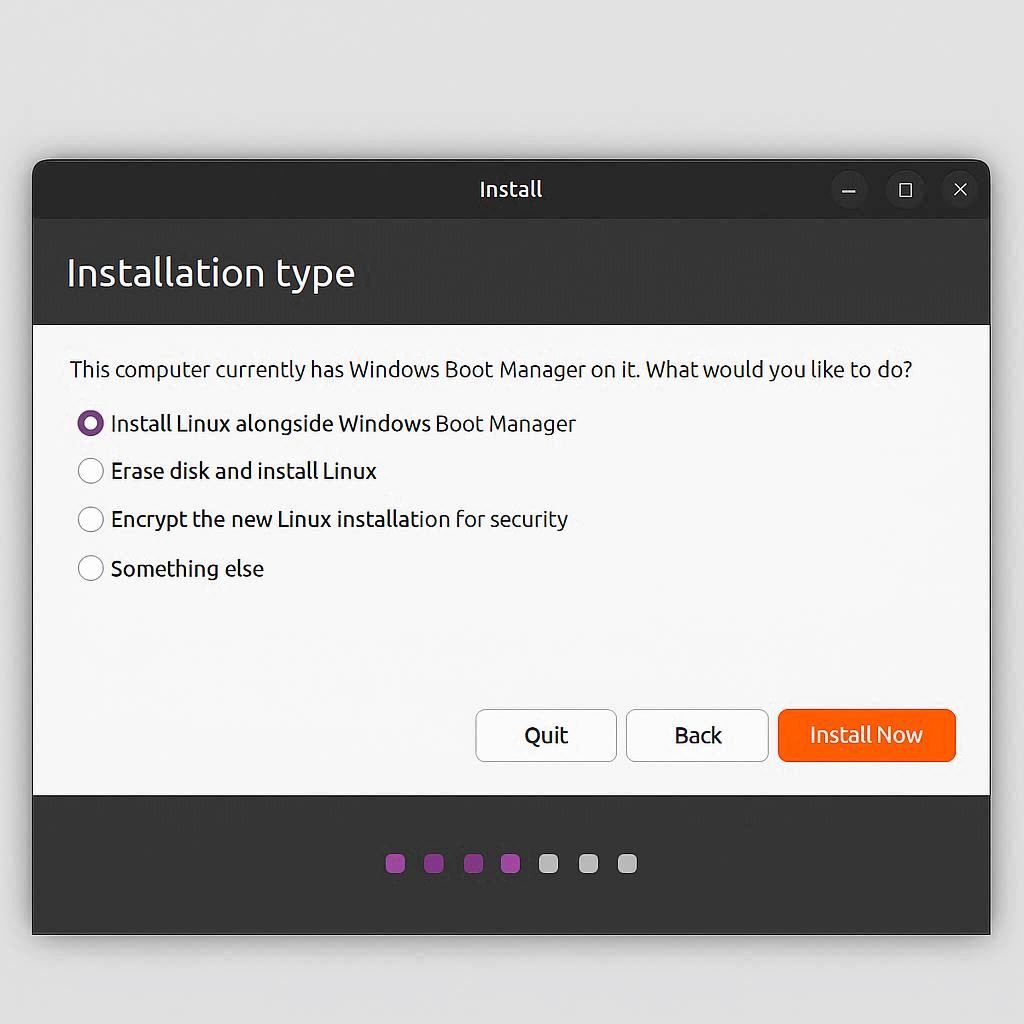Viewport: 1024px width, 1024px height.
Task: Select Install Linux alongside Windows Boot Manager
Action: point(91,423)
